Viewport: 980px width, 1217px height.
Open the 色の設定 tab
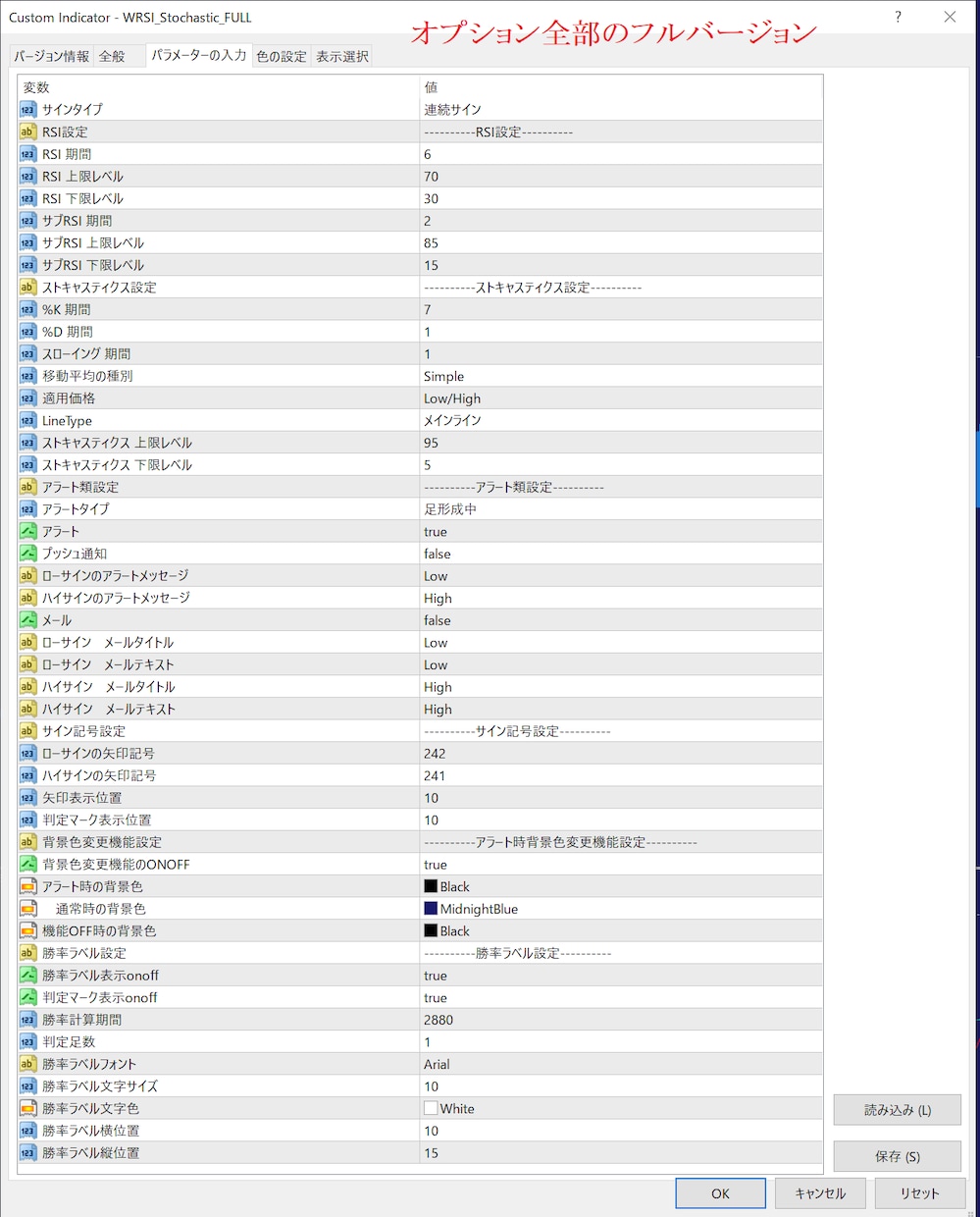282,57
